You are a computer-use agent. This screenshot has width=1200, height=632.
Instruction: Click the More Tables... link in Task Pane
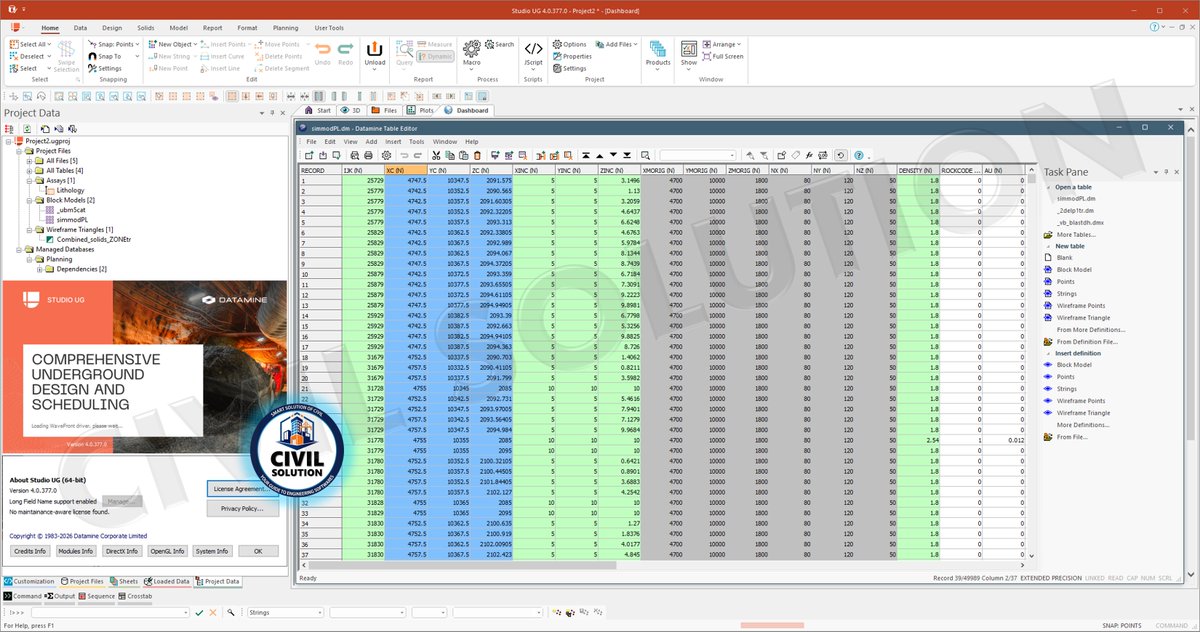(1076, 234)
